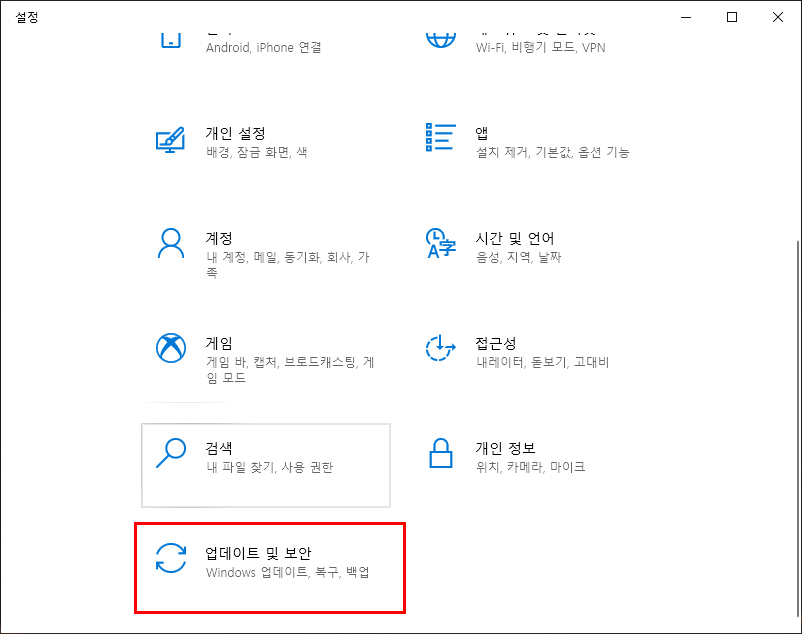
Task: Open the 접근성 settings title
Action: click(496, 343)
